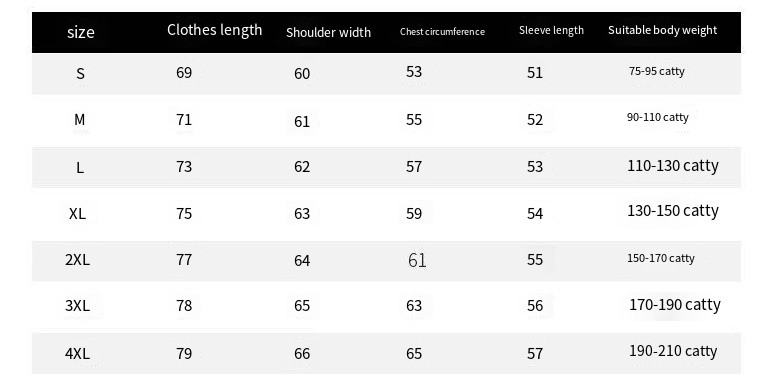The width and height of the screenshot is (784, 378).
Task: Click the '150-170 catty' weight cell
Action: click(661, 258)
